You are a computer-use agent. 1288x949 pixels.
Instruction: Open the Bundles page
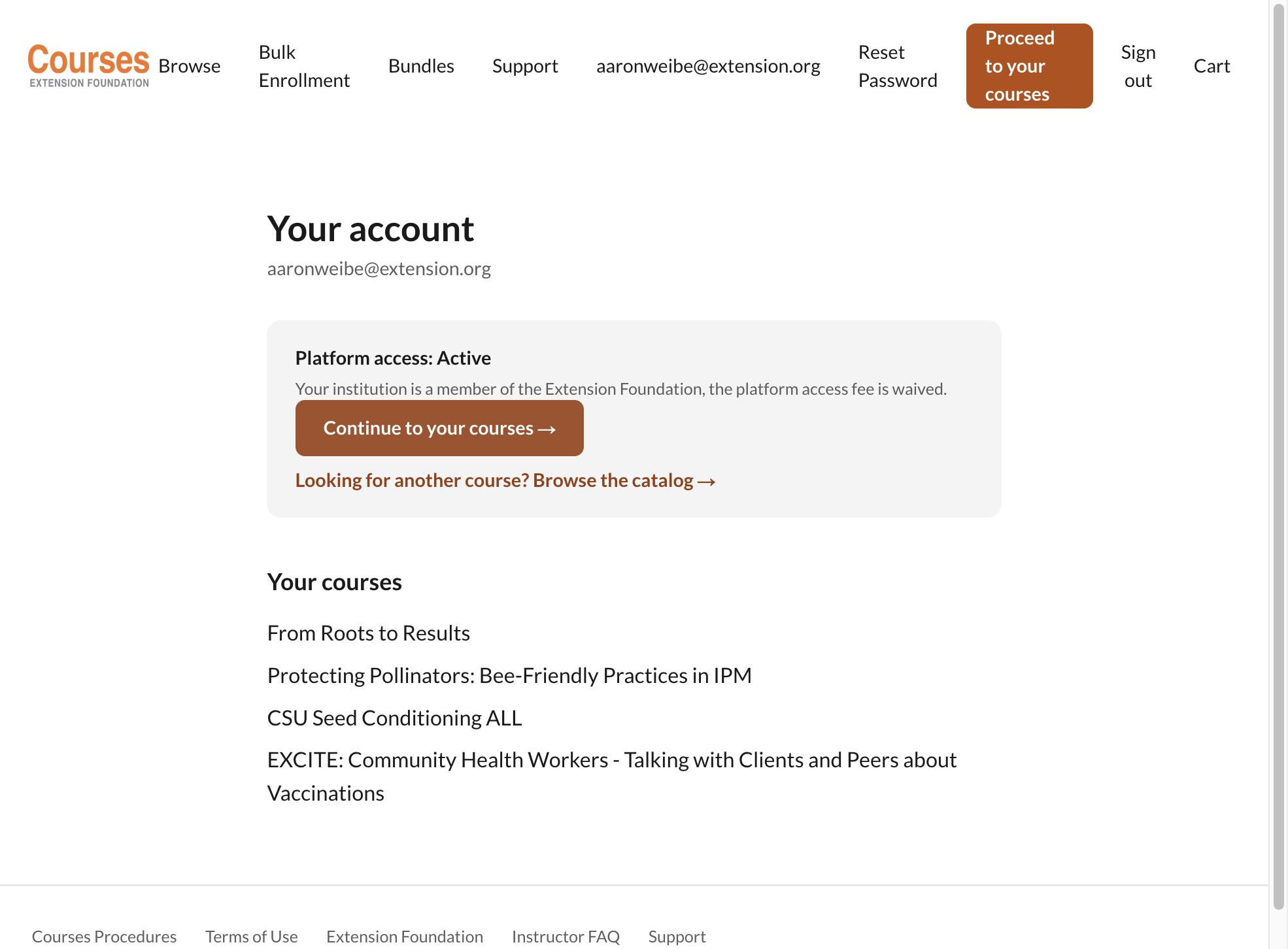coord(421,66)
